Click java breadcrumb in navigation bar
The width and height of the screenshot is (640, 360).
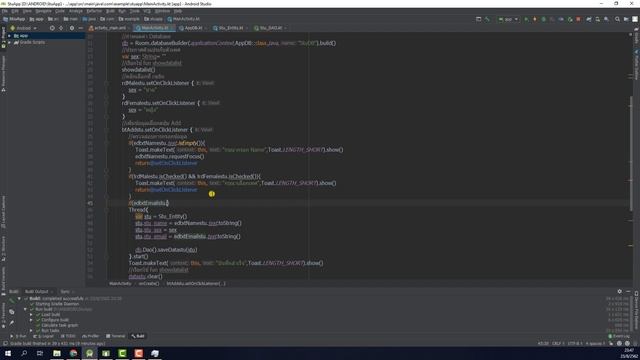pos(89,19)
